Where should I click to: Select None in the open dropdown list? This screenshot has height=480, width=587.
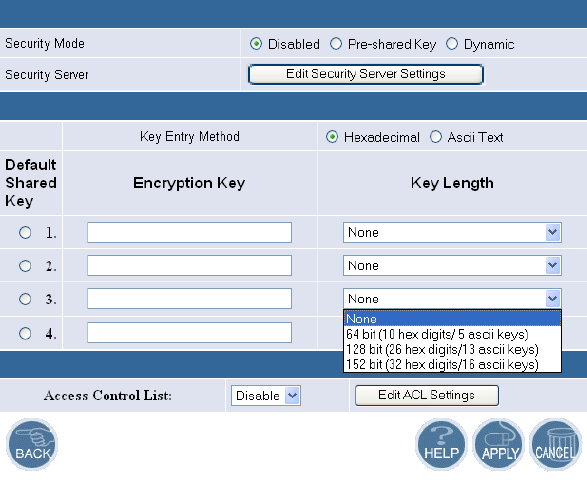click(452, 319)
